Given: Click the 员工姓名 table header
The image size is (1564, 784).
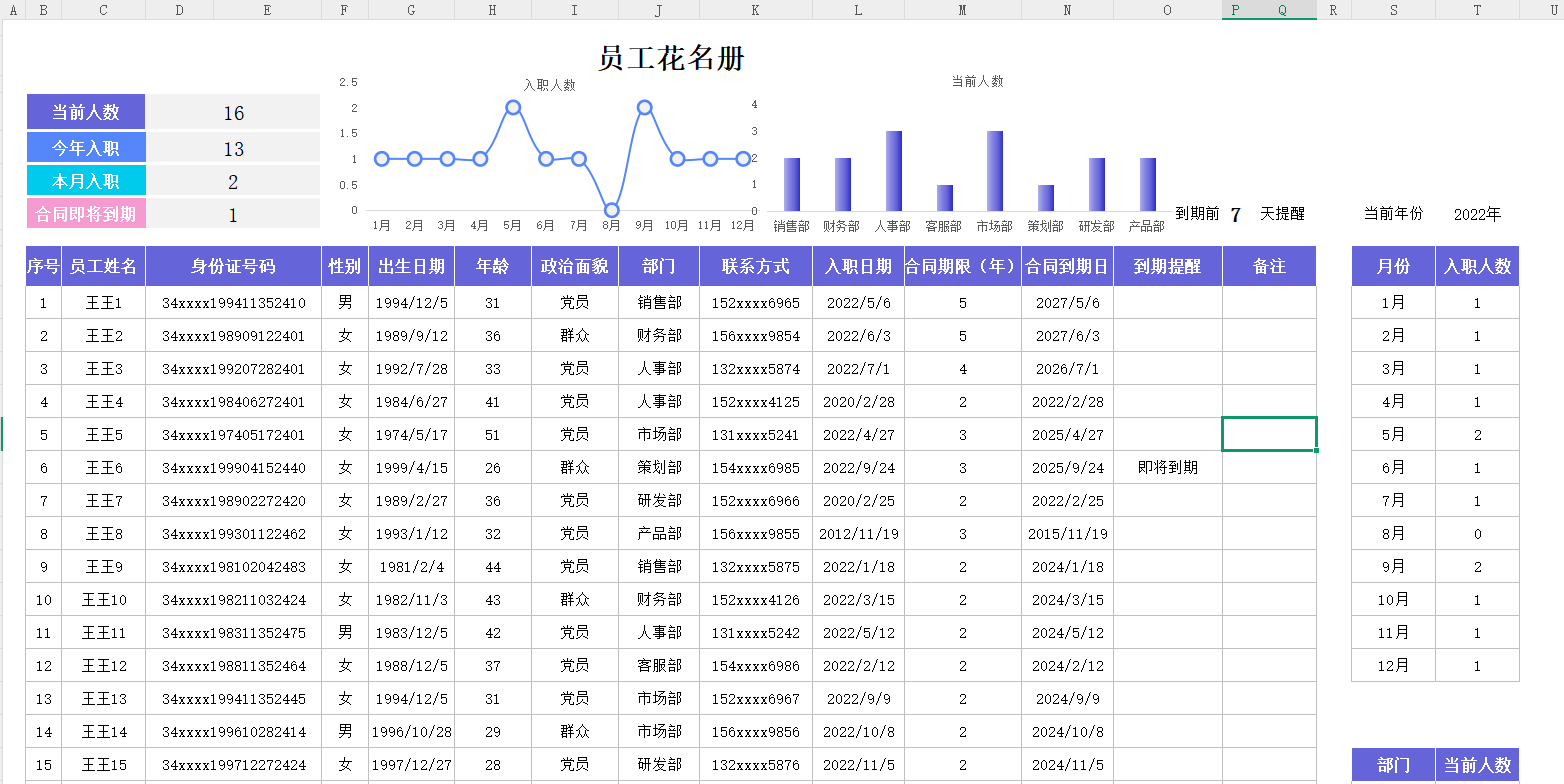Looking at the screenshot, I should [103, 265].
